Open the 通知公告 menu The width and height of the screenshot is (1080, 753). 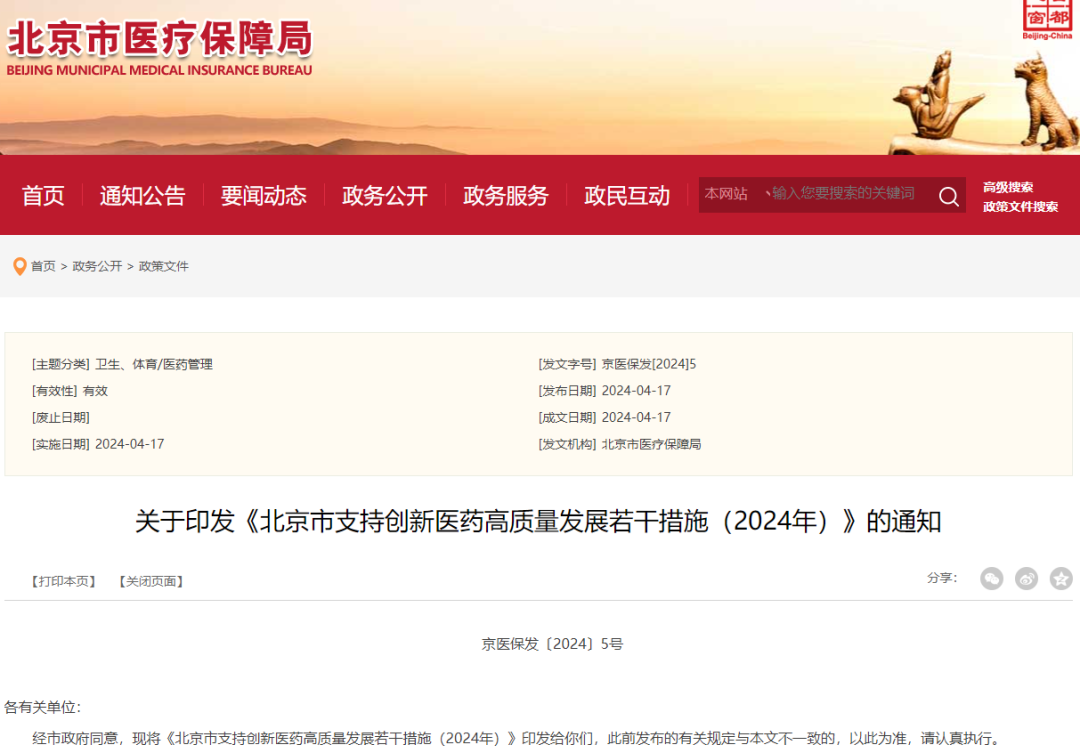[x=143, y=196]
